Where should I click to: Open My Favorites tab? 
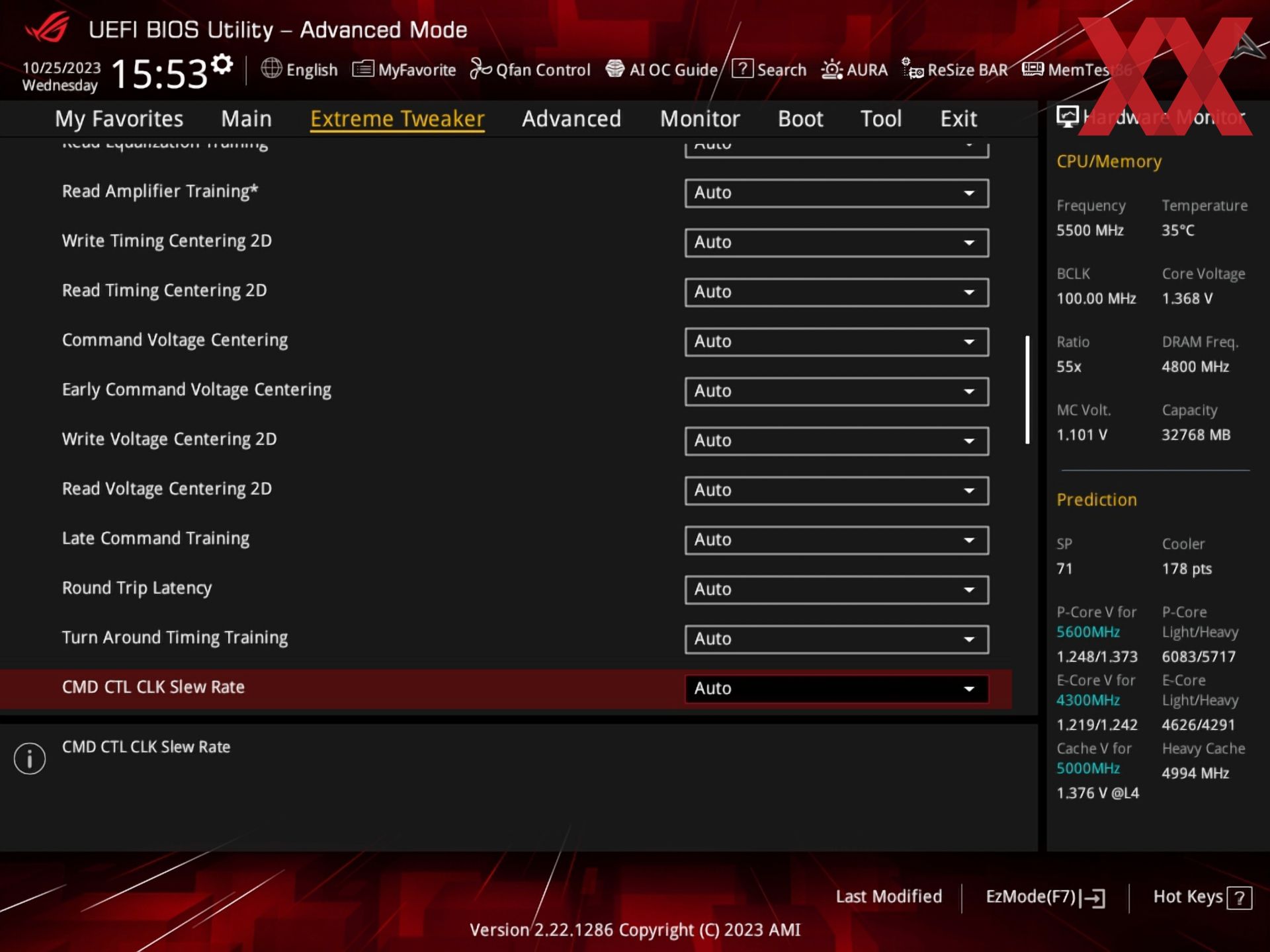119,119
